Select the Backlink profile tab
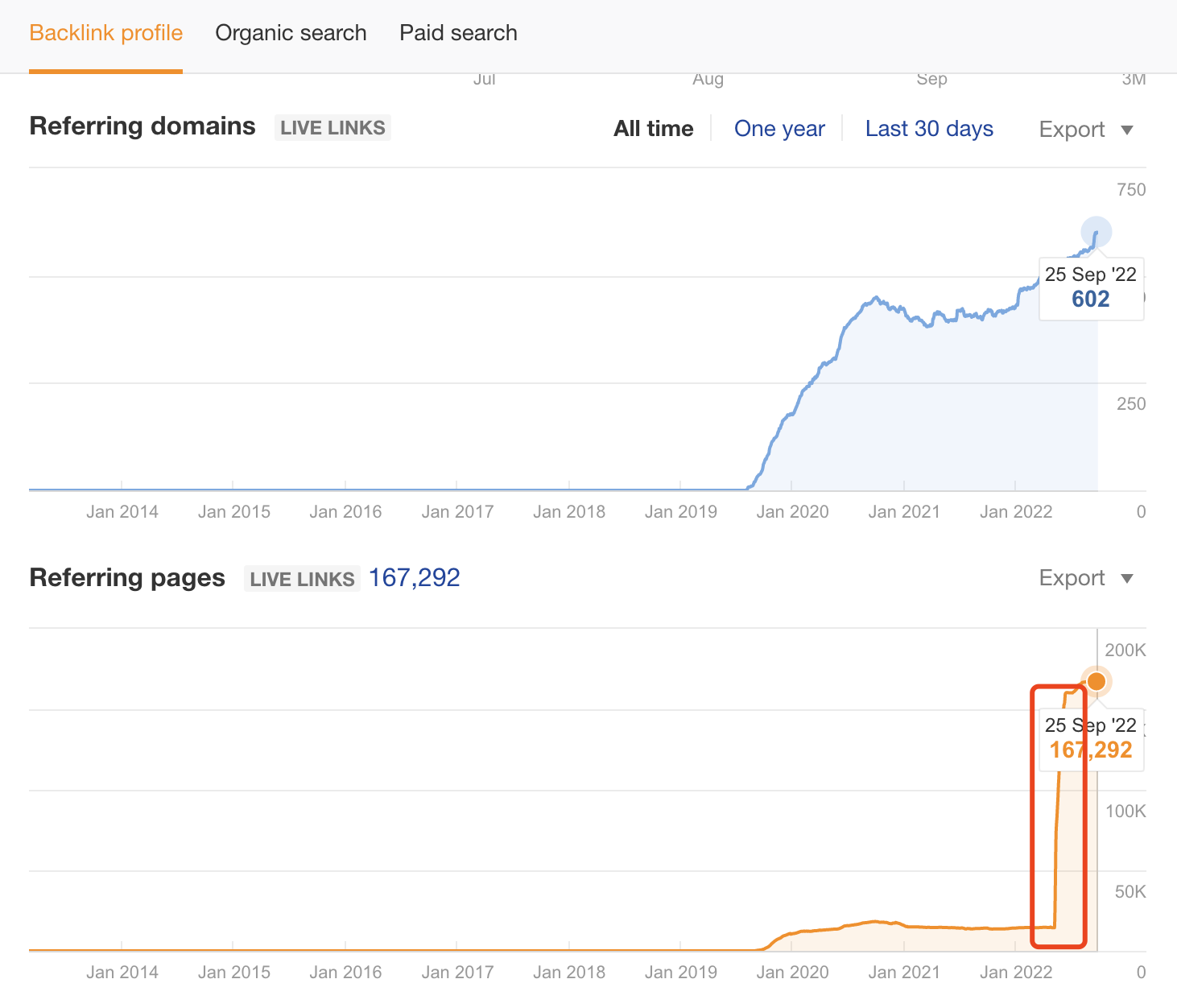The height and width of the screenshot is (1008, 1177). click(x=105, y=33)
